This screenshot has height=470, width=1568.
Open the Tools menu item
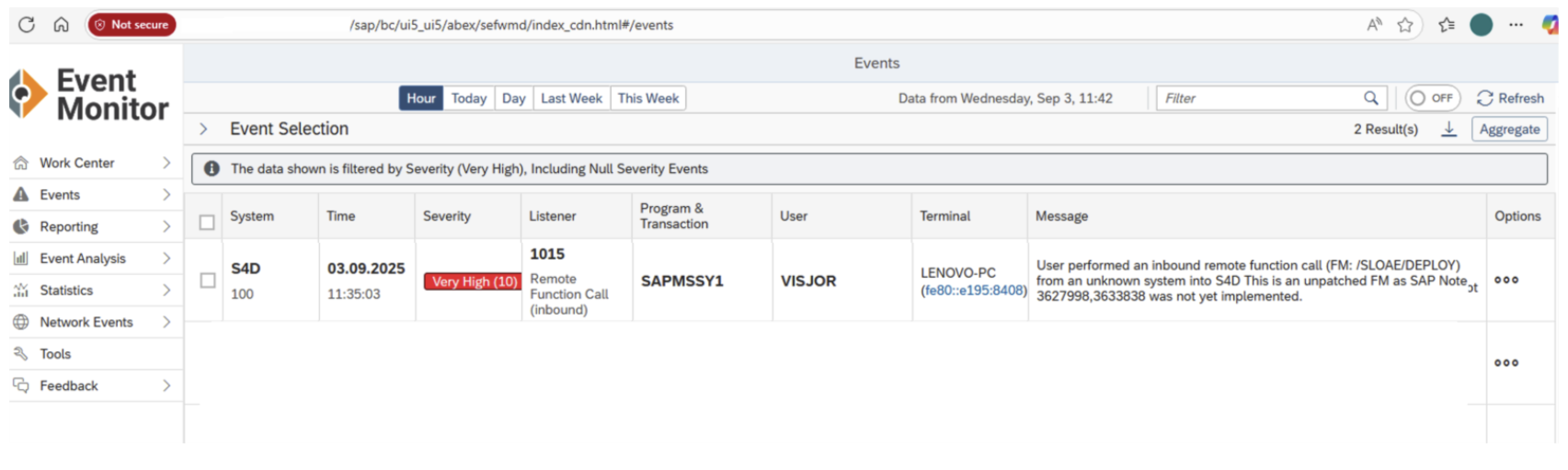click(x=92, y=353)
